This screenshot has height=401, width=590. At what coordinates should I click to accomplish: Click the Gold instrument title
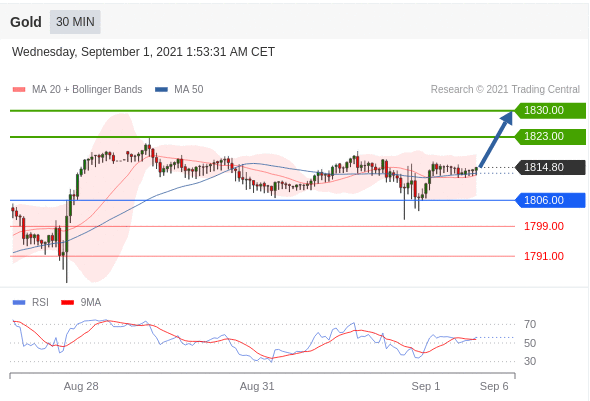(x=26, y=22)
